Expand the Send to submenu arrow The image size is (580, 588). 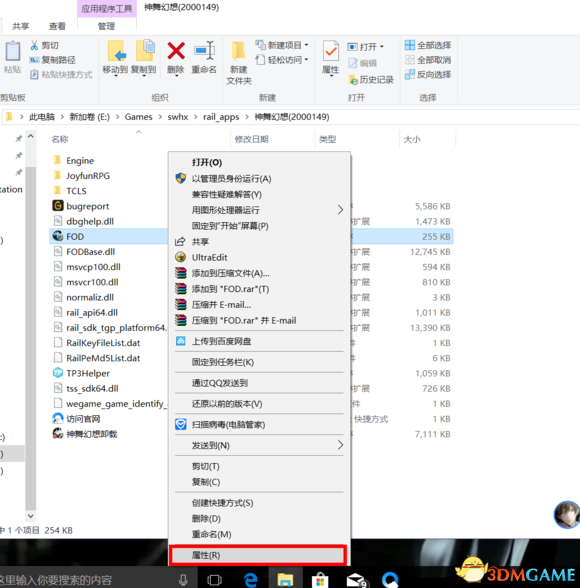pos(340,445)
